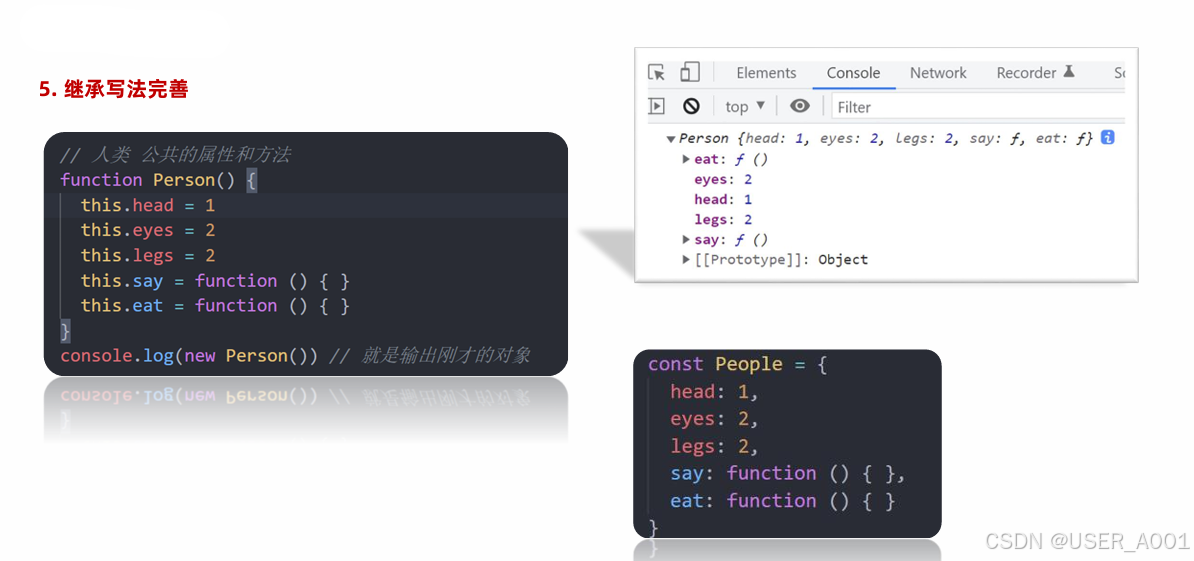Click the 'head: 1' property row
The height and width of the screenshot is (561, 1194).
723,199
